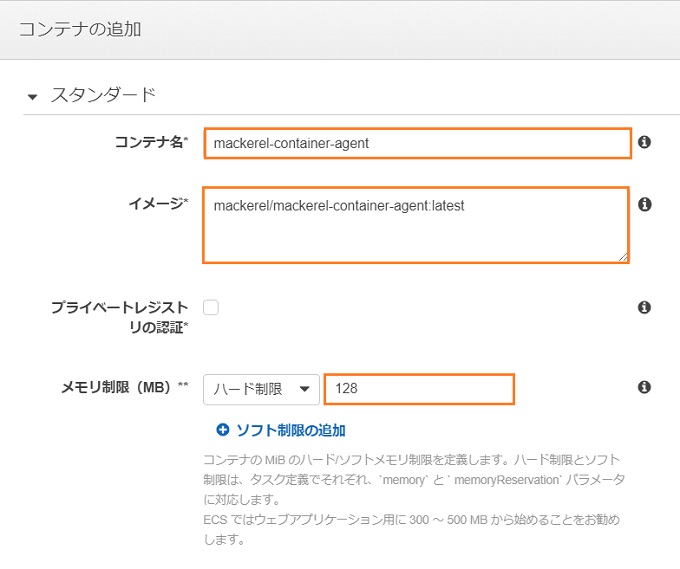Open the ハード制限 dropdown
Viewport: 680px width, 569px height.
click(261, 389)
